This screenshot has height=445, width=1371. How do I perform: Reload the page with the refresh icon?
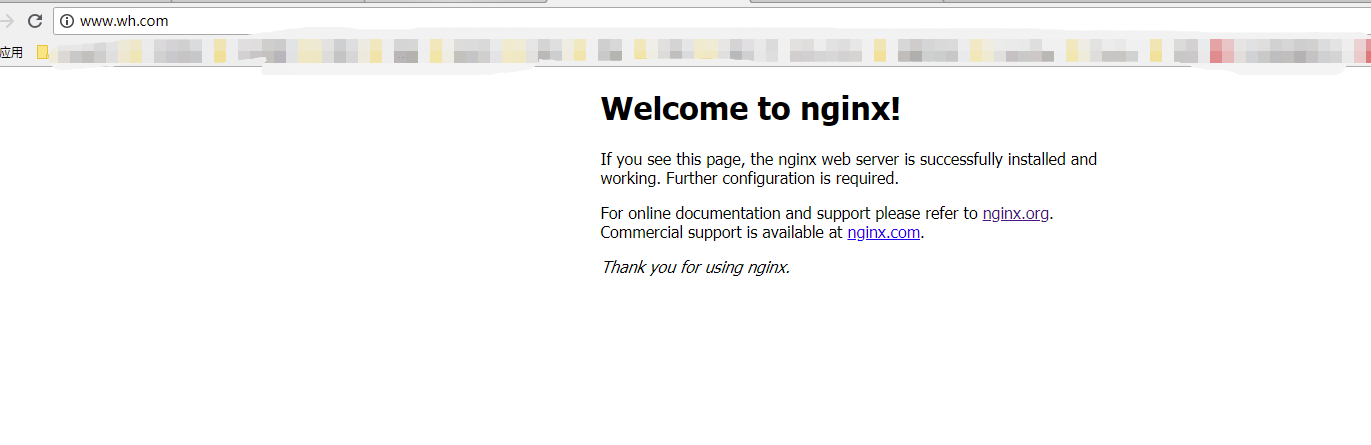click(x=35, y=20)
